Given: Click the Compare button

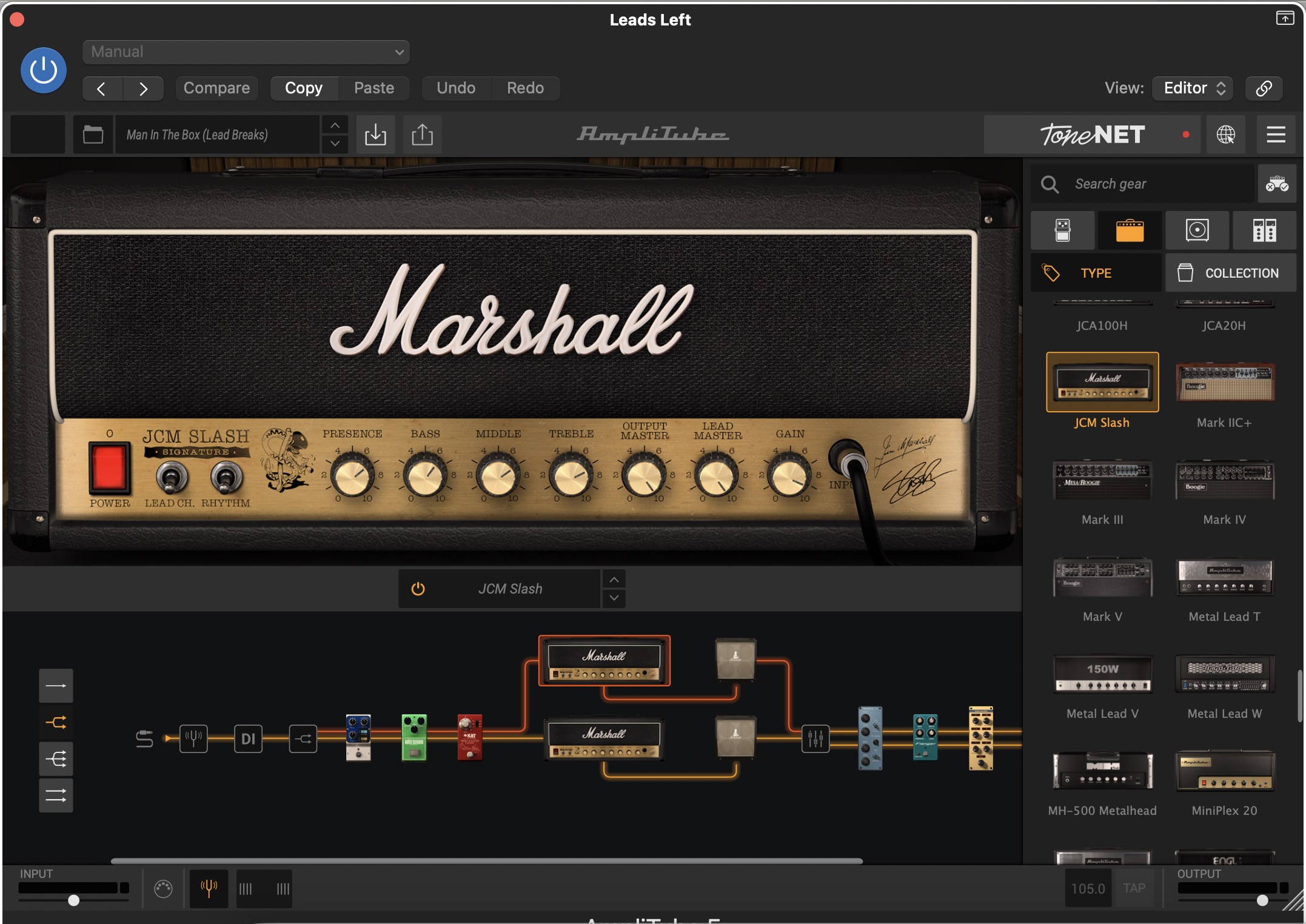Looking at the screenshot, I should pos(216,89).
